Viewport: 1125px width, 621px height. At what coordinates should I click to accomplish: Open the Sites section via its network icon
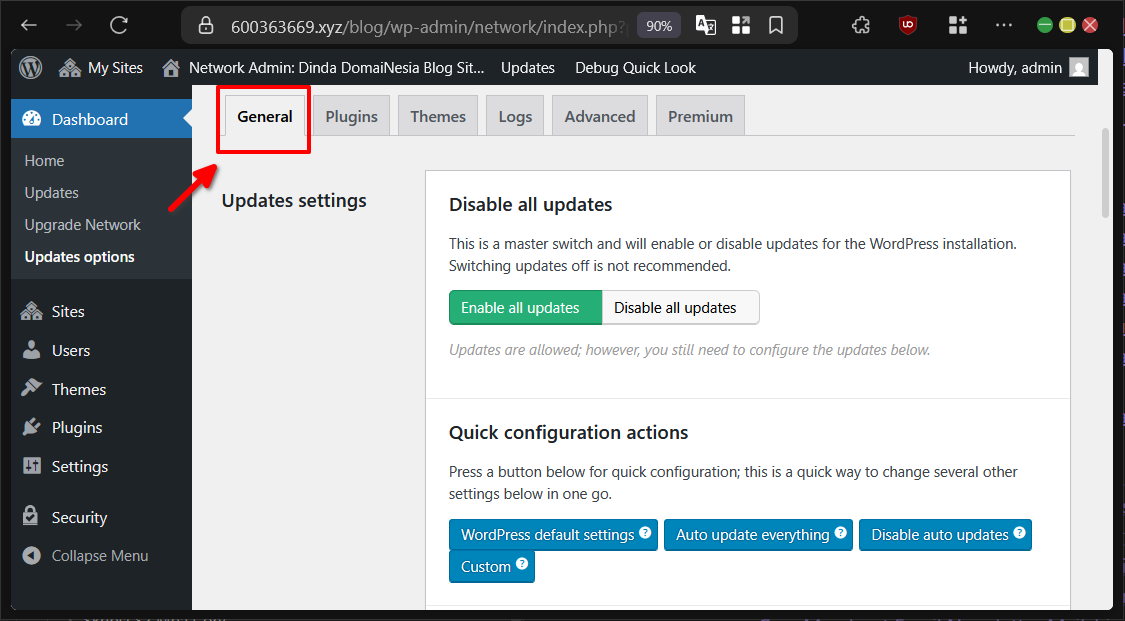tap(31, 311)
